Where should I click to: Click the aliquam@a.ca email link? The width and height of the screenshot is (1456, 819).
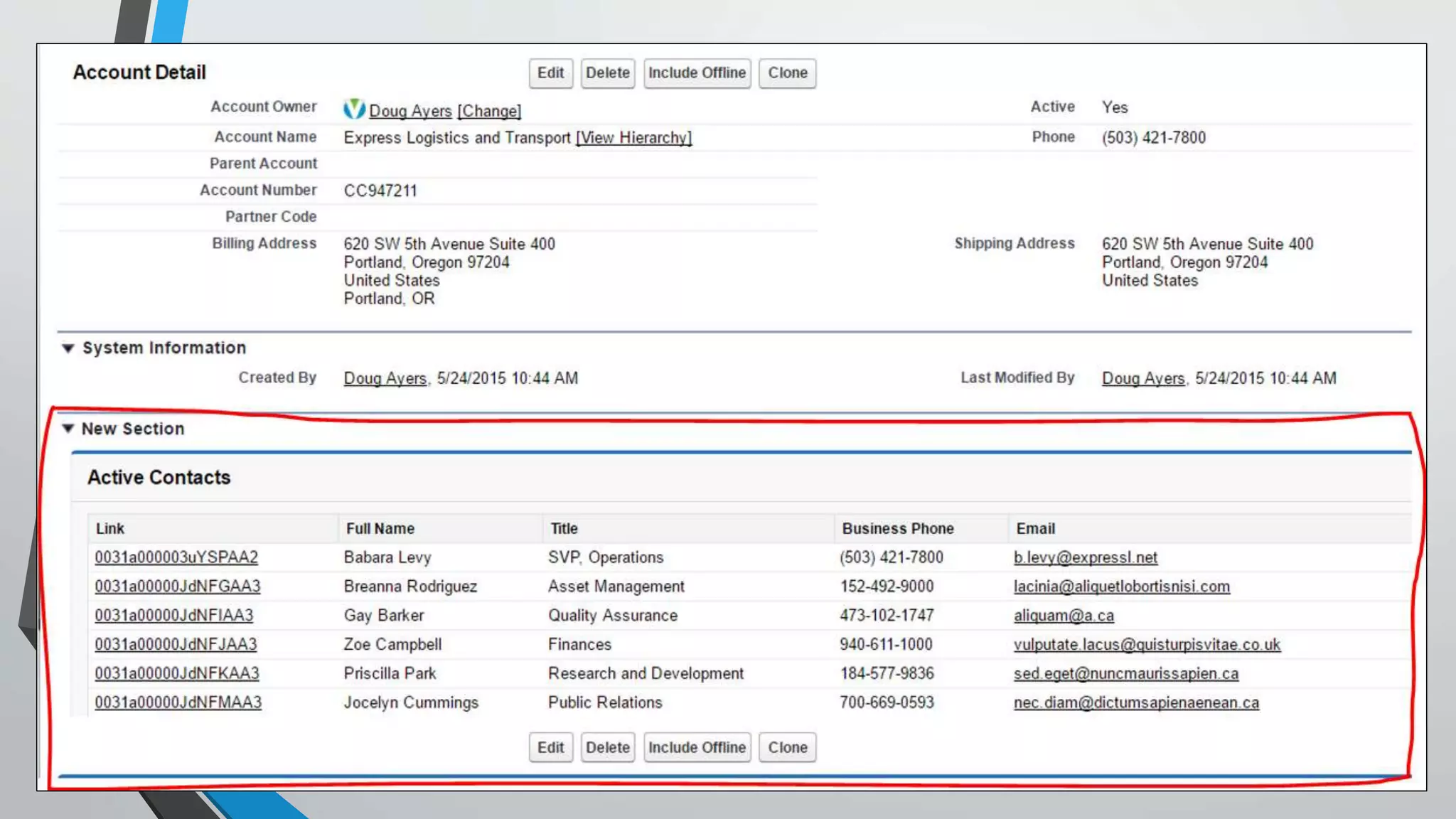pyautogui.click(x=1064, y=616)
